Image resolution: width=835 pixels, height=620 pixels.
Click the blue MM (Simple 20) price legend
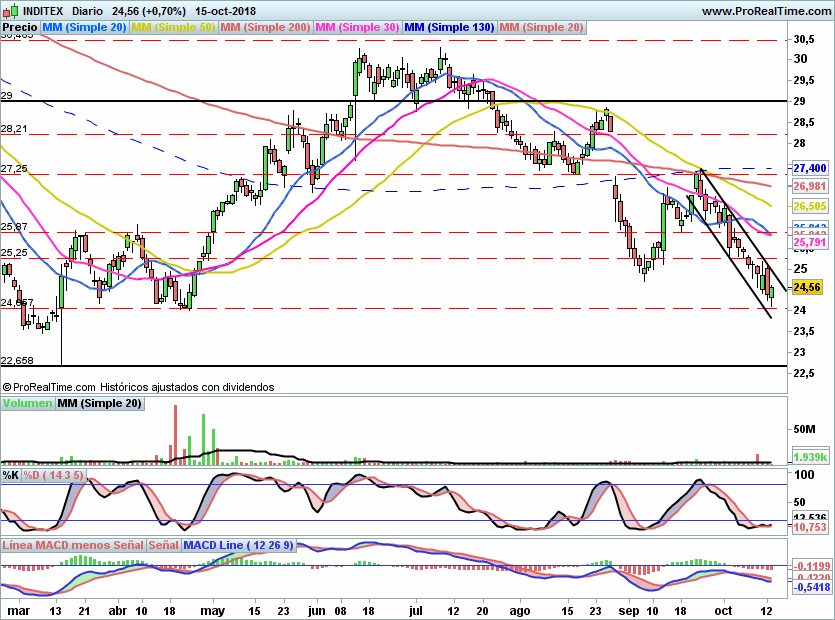[x=84, y=27]
